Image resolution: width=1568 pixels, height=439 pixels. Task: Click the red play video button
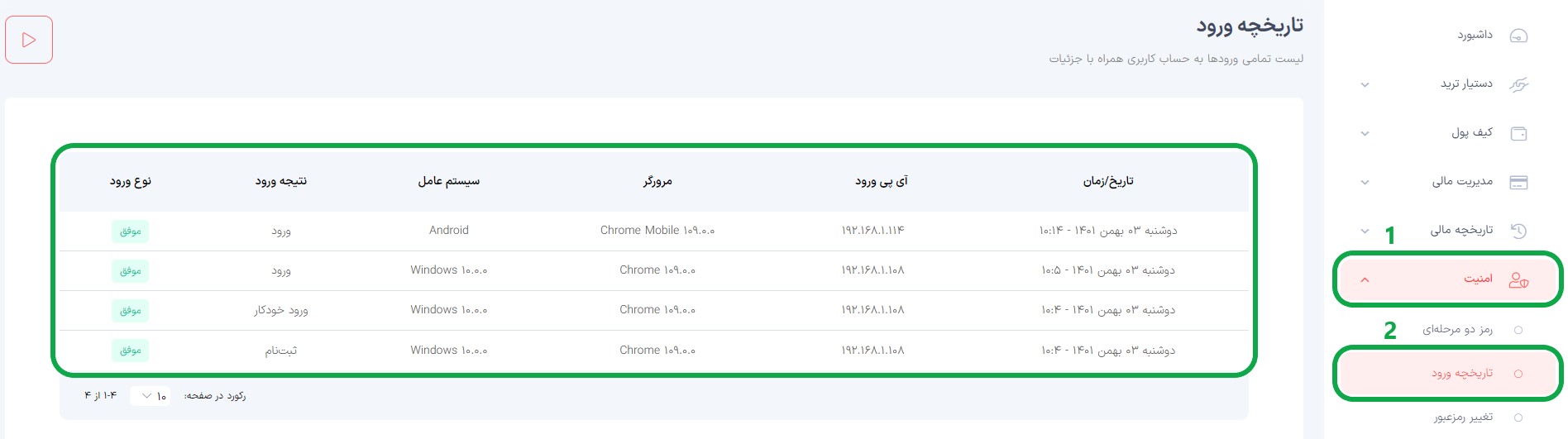29,40
